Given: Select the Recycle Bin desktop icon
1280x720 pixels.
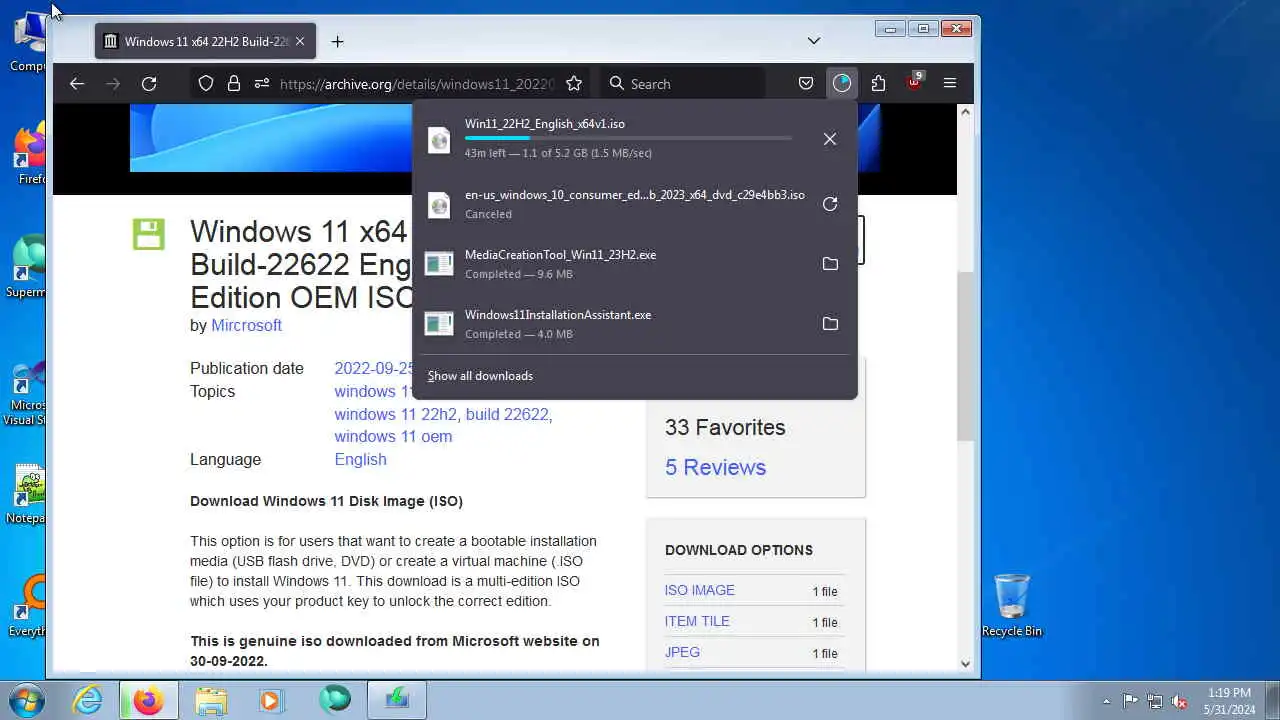Looking at the screenshot, I should click(1012, 606).
